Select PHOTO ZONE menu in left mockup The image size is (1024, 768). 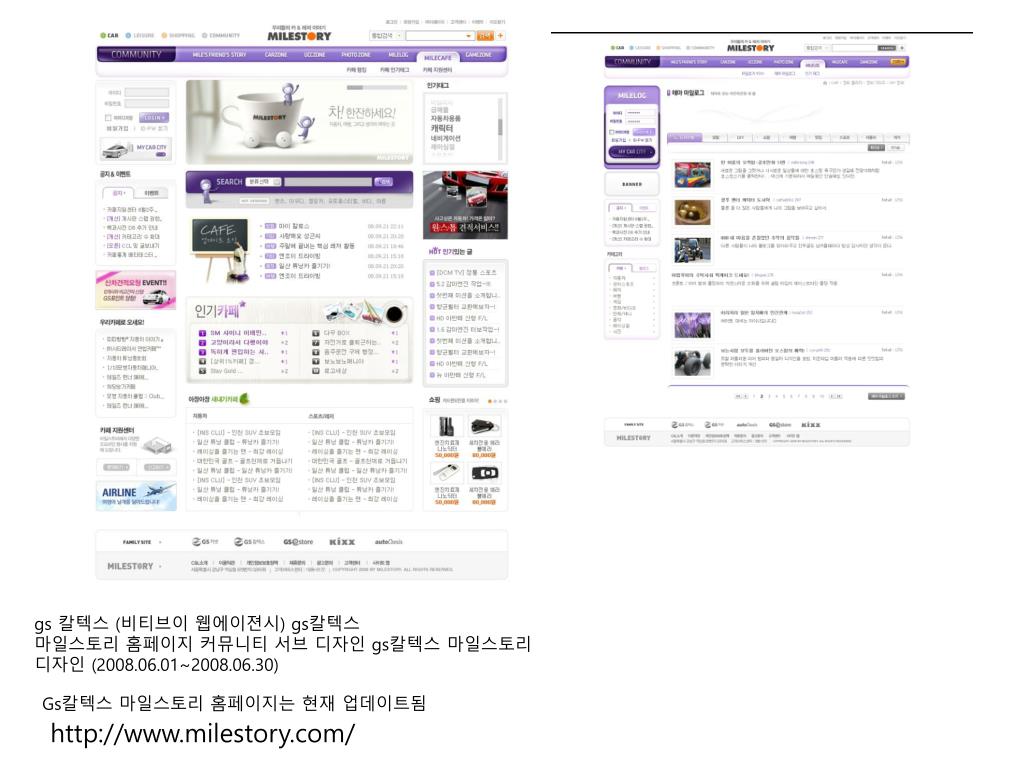click(356, 55)
